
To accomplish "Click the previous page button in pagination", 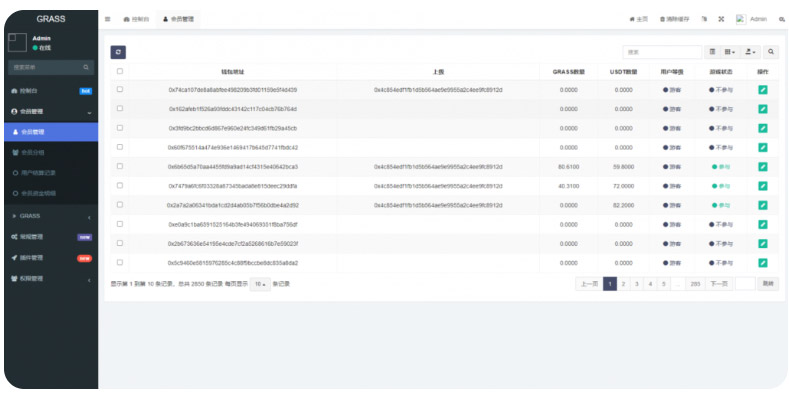I will 589,284.
